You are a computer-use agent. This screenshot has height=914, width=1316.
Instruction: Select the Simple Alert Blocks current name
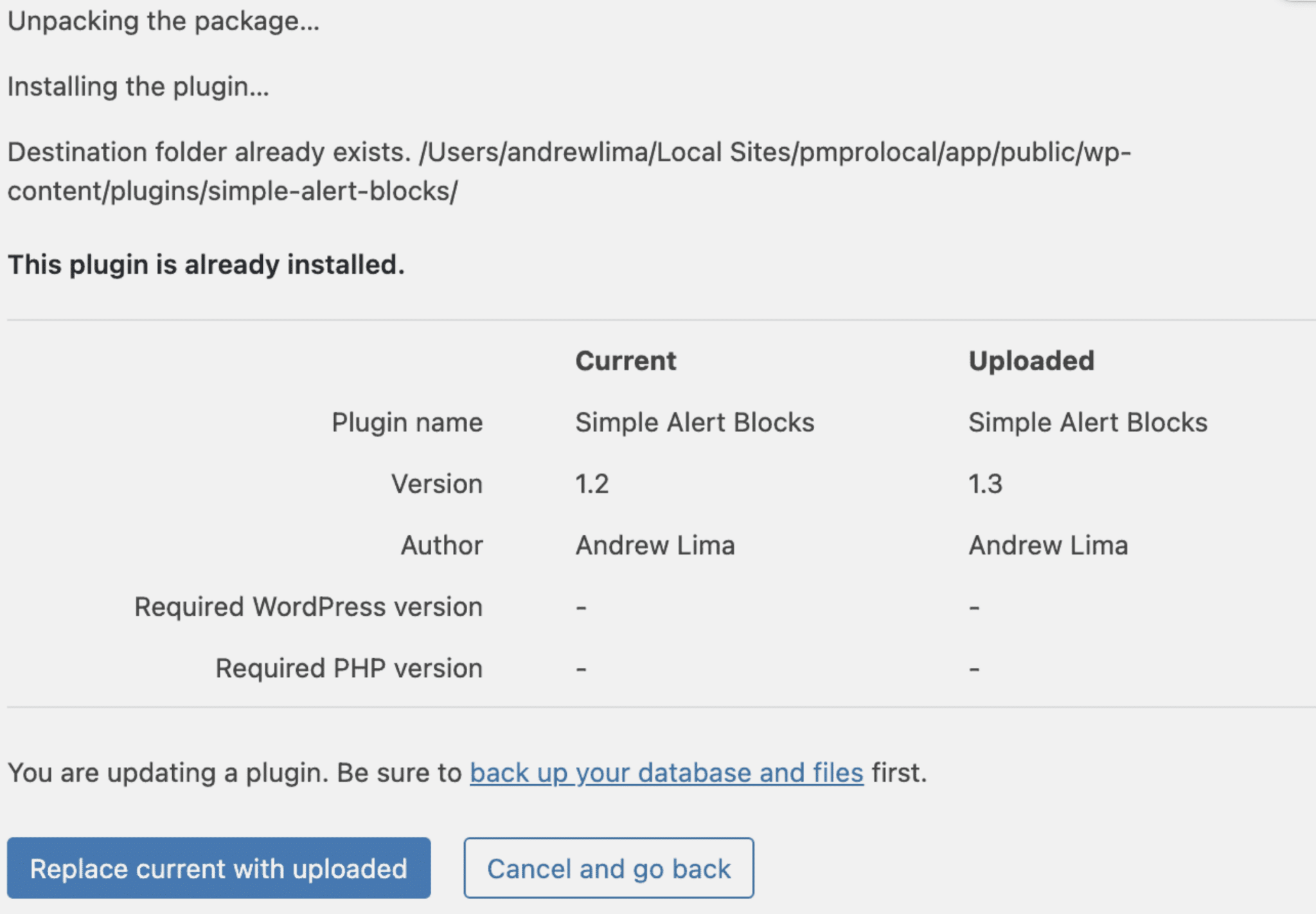pyautogui.click(x=695, y=422)
